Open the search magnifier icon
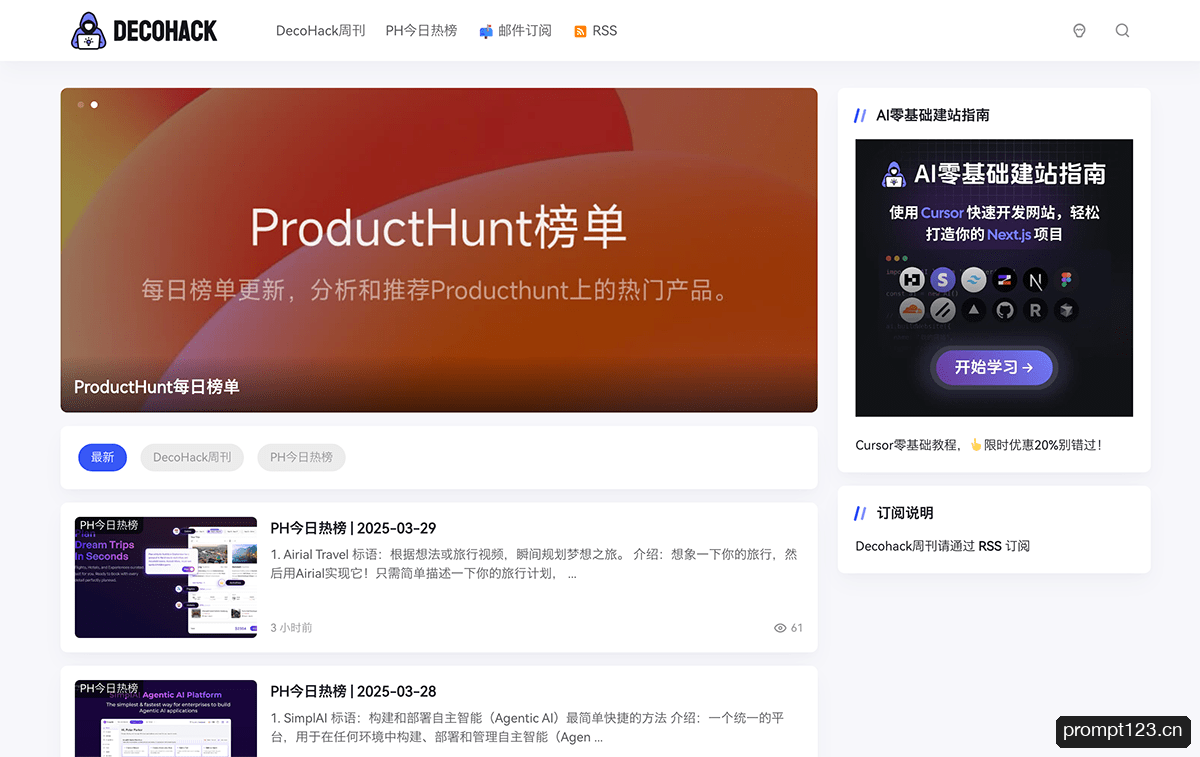Image resolution: width=1200 pixels, height=757 pixels. pyautogui.click(x=1122, y=31)
